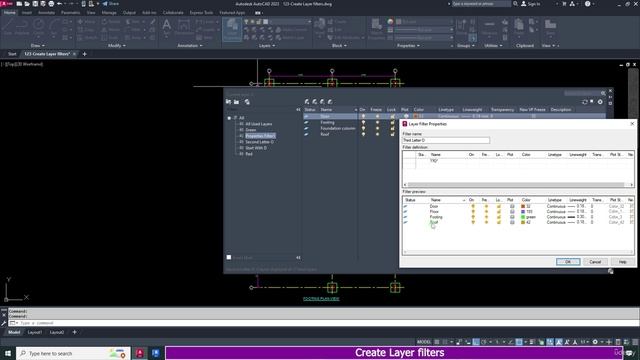Click the Layer Properties ribbon button

(232, 29)
